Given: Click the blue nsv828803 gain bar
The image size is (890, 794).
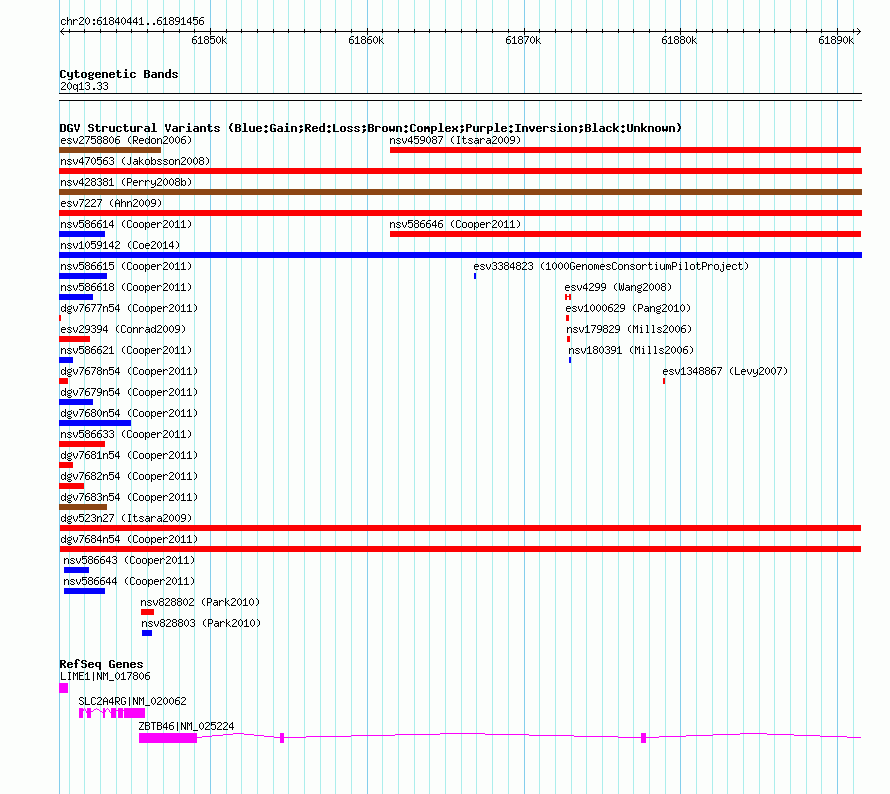Looking at the screenshot, I should (147, 633).
